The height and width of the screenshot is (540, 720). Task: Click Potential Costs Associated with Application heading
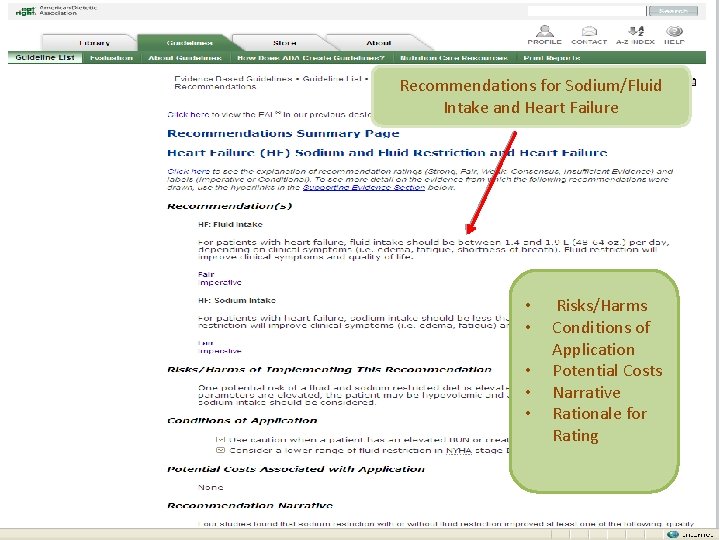296,469
